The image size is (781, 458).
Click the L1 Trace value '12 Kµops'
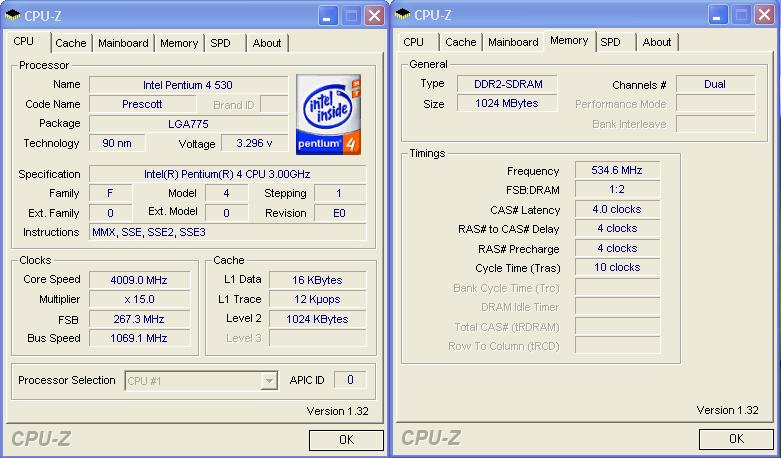317,300
